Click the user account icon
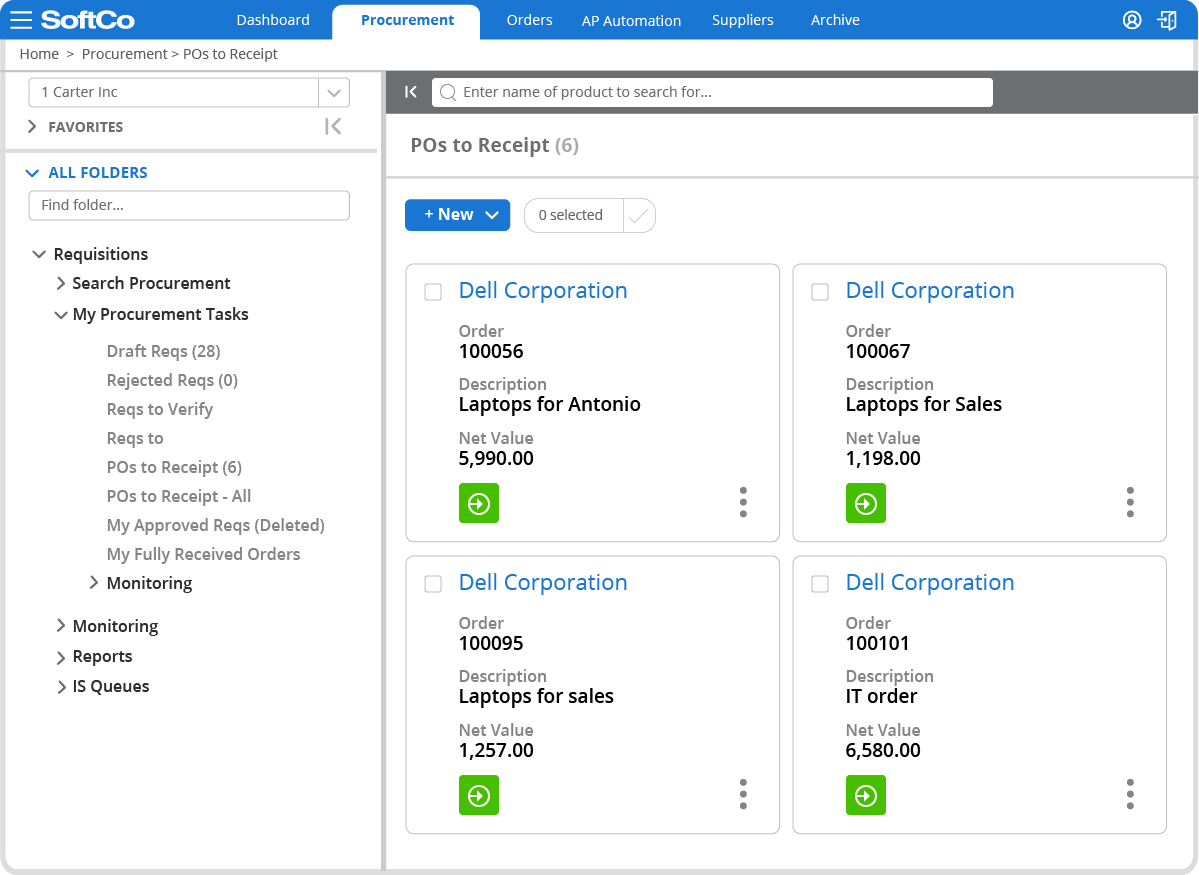The width and height of the screenshot is (1199, 875). tap(1131, 19)
